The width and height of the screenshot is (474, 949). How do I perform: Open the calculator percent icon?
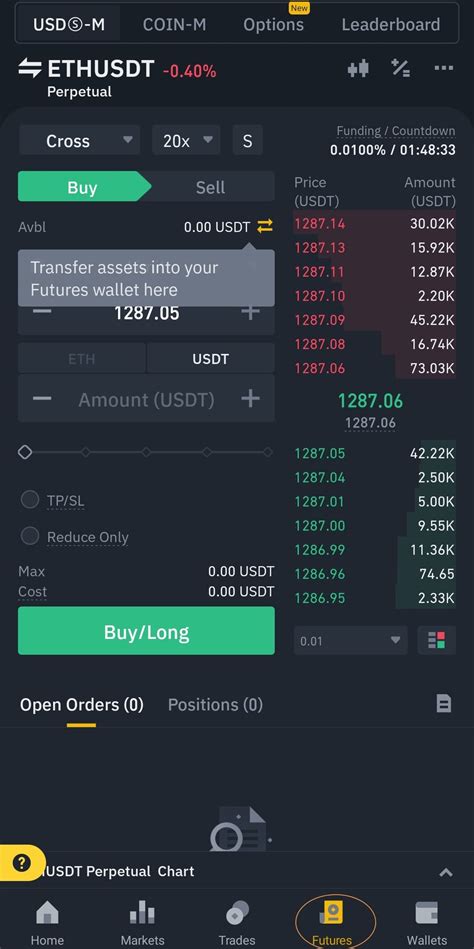click(401, 68)
